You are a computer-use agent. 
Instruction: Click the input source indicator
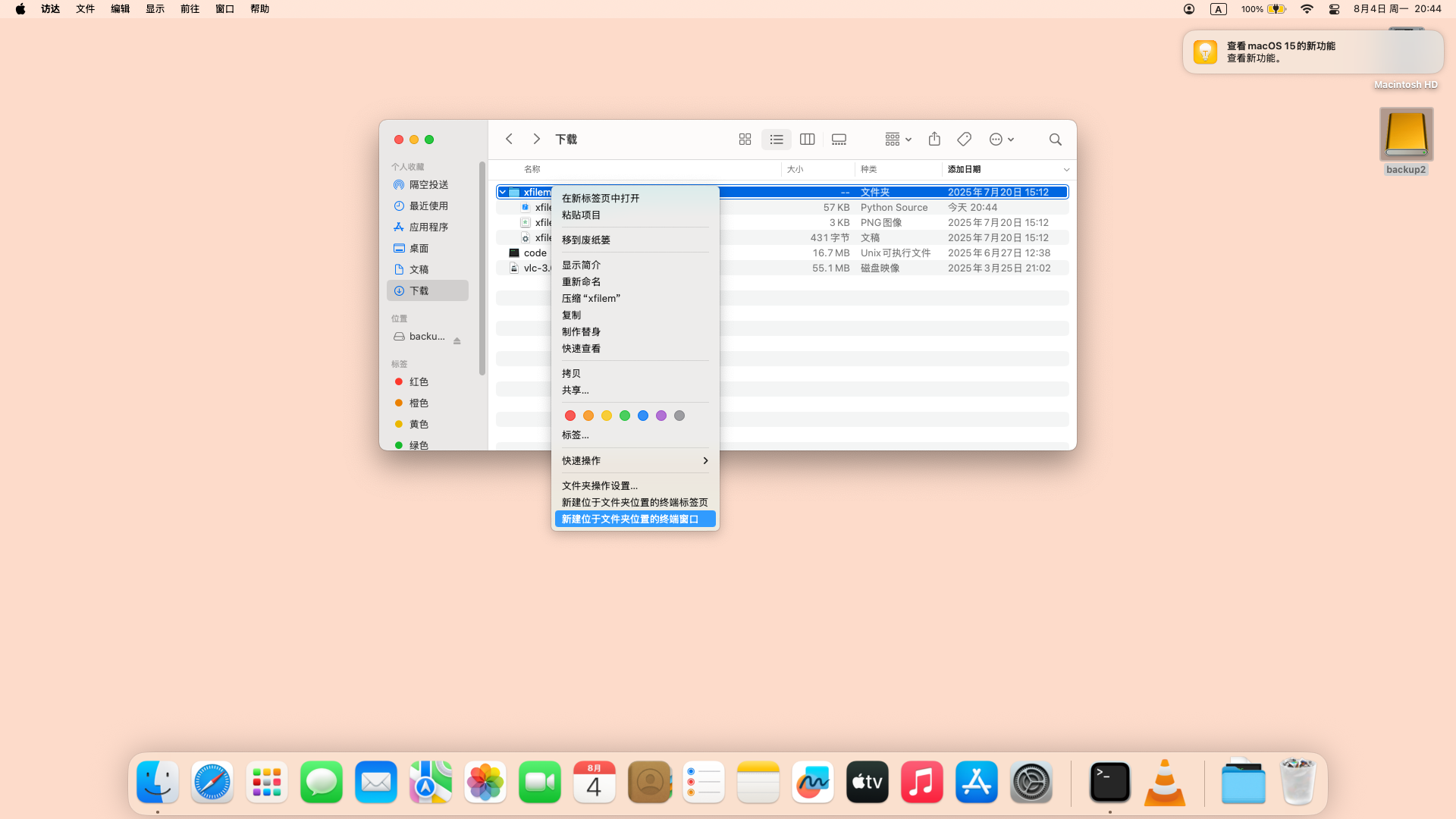[x=1218, y=9]
